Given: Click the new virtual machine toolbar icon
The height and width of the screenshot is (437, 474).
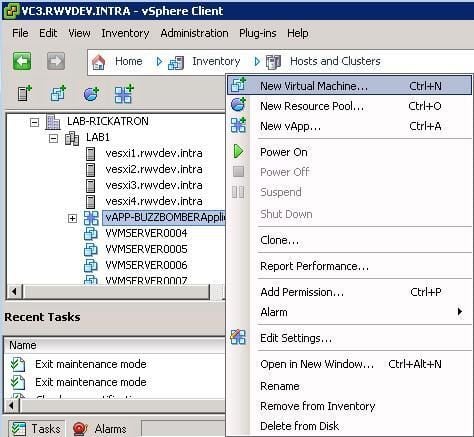Looking at the screenshot, I should point(58,93).
